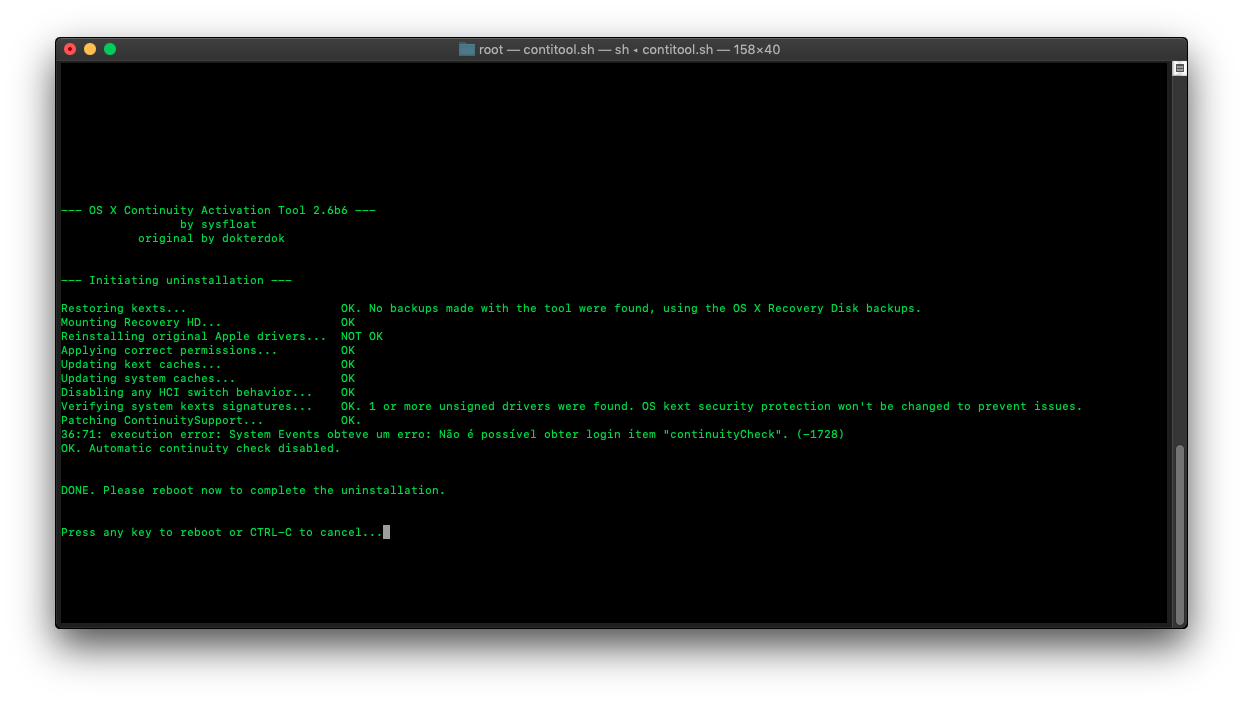Click the split pane icon above the scrollbar
The image size is (1243, 702).
pyautogui.click(x=1180, y=68)
